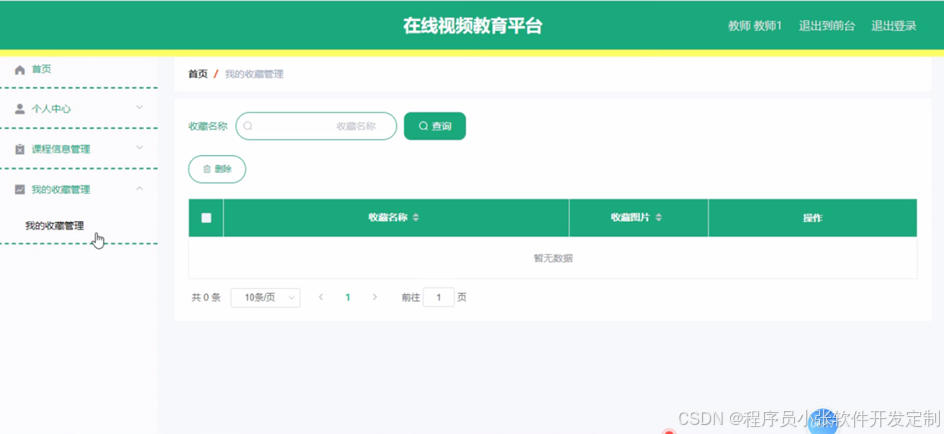944x434 pixels.
Task: Open the 个人中心 sidebar menu
Action: pos(79,109)
